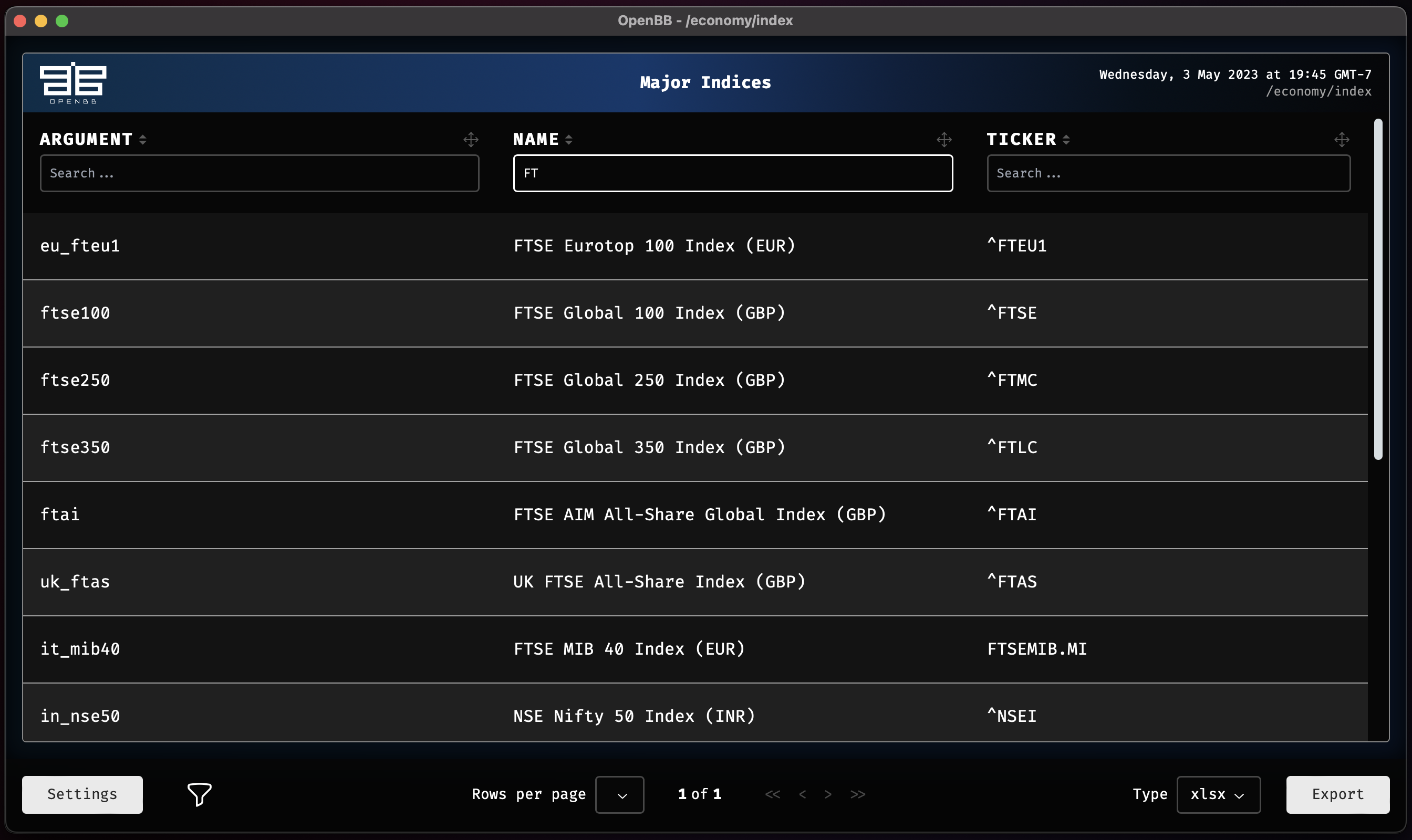Select the ftse100 argument cell
This screenshot has width=1412, height=840.
[75, 313]
